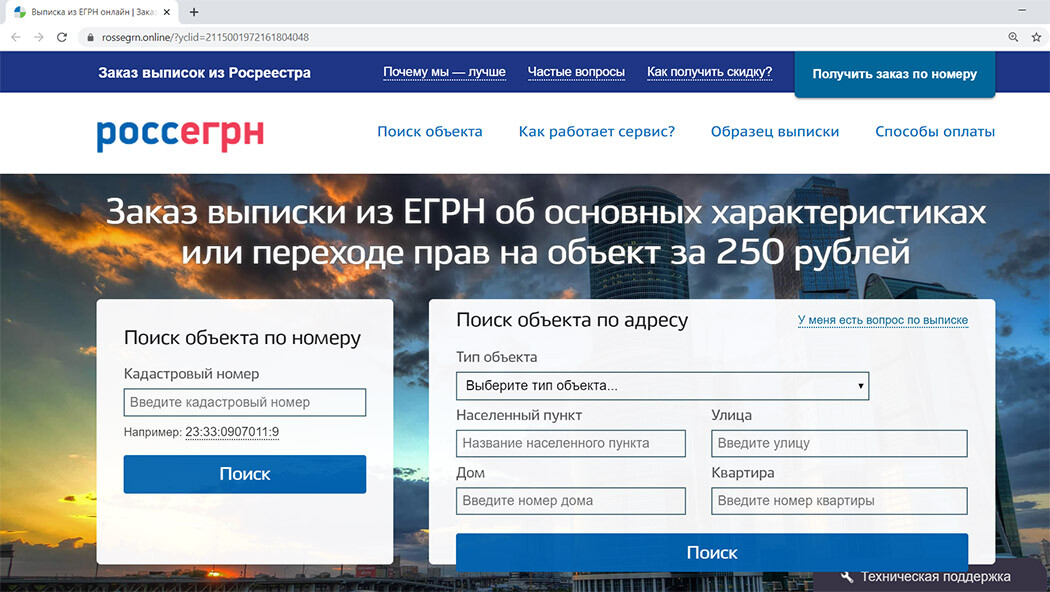Screen dimensions: 1050x592
Task: Close the 'Выписка из ЕГРН онлайн' tab
Action: 167,12
